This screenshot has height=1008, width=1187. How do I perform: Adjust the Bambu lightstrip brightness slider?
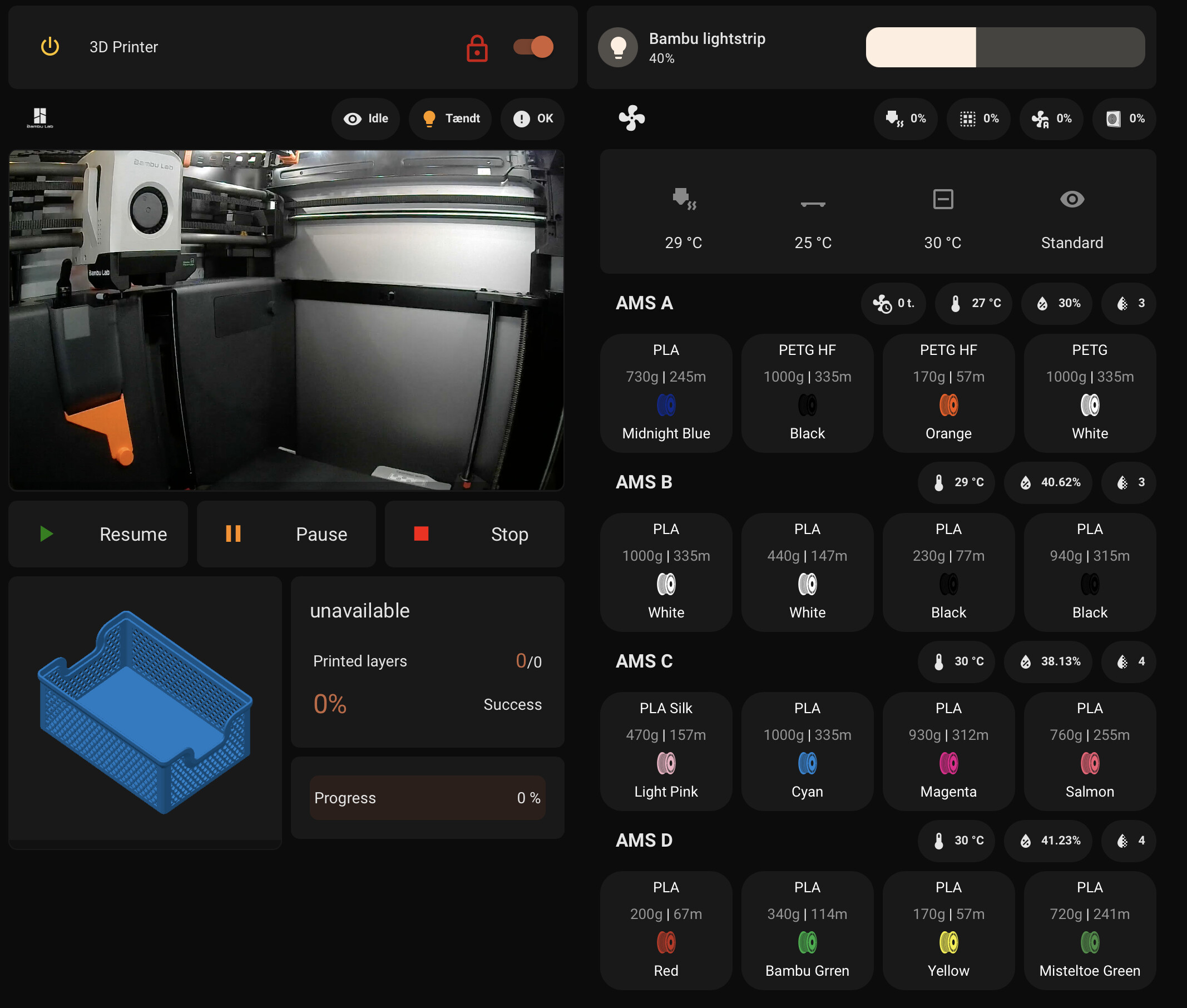(1004, 47)
